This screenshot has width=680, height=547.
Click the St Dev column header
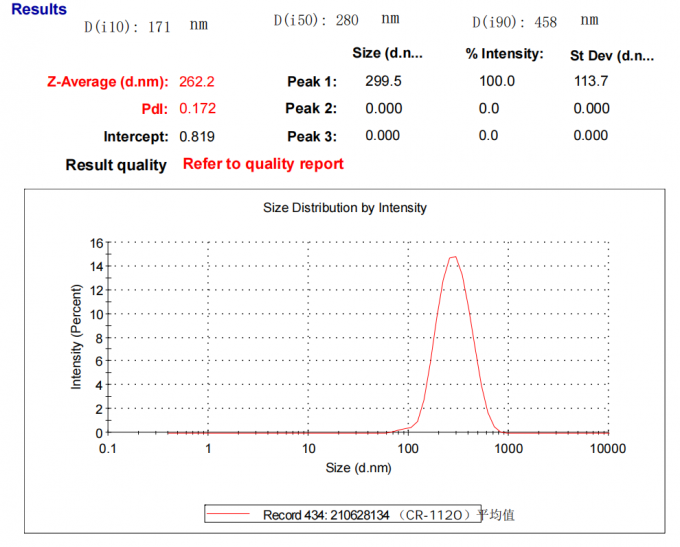click(610, 56)
